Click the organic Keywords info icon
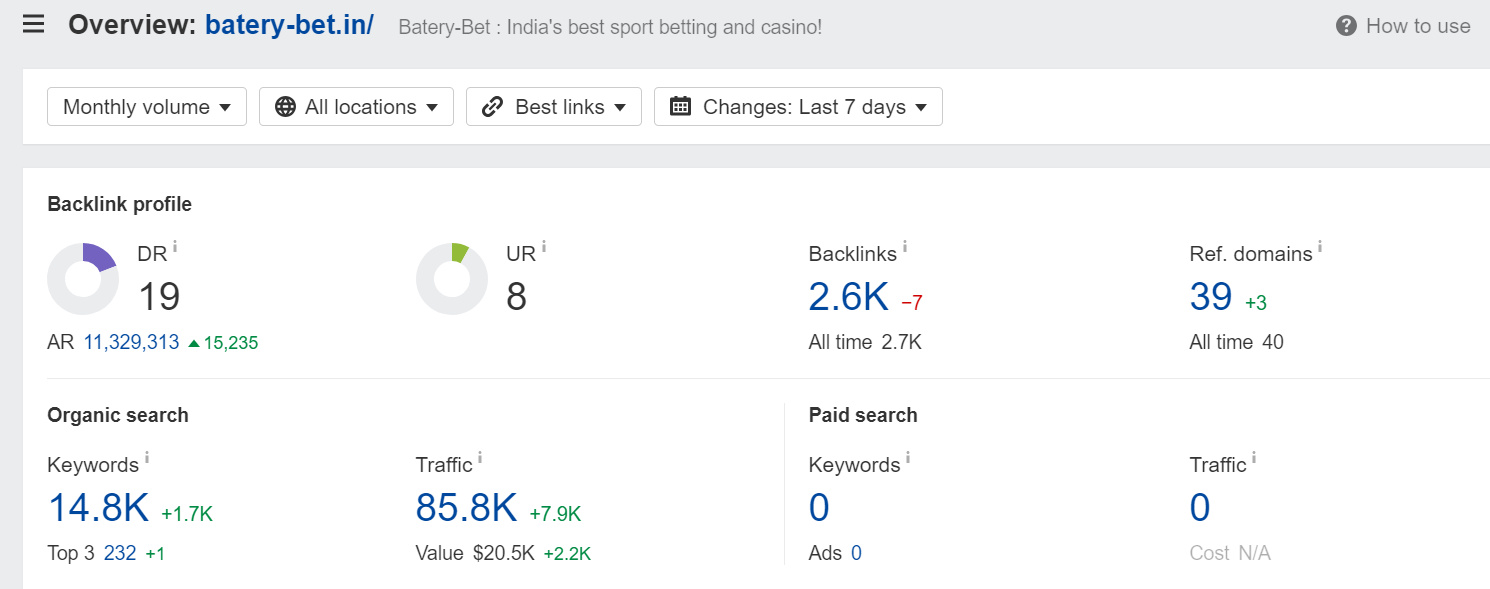 (147, 457)
